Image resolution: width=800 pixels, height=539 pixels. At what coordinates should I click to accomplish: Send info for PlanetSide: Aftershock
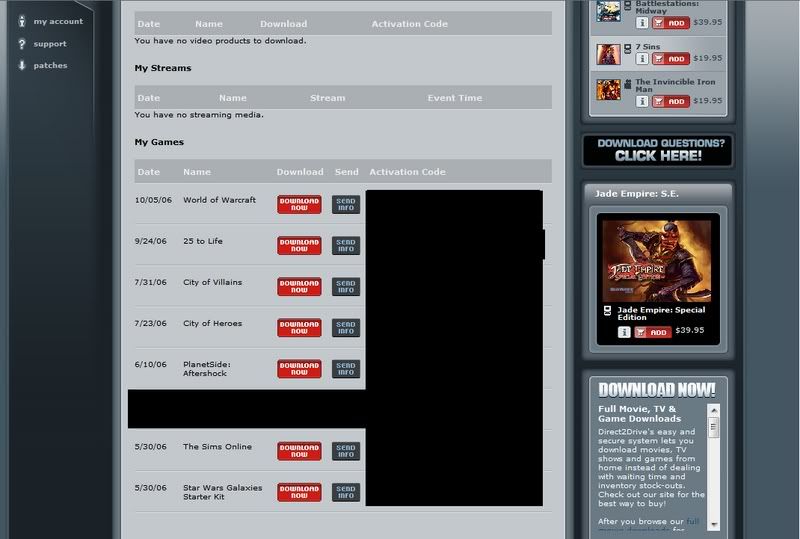coord(346,369)
